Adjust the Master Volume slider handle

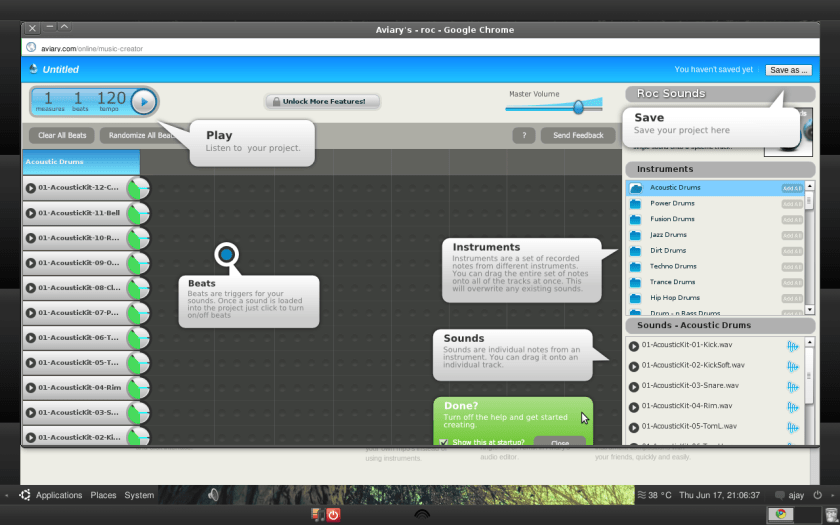coord(578,107)
